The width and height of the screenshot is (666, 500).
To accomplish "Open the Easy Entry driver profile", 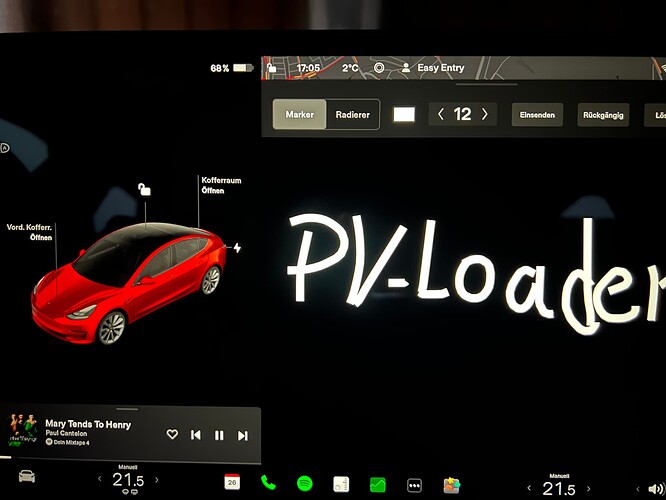I will (433, 68).
